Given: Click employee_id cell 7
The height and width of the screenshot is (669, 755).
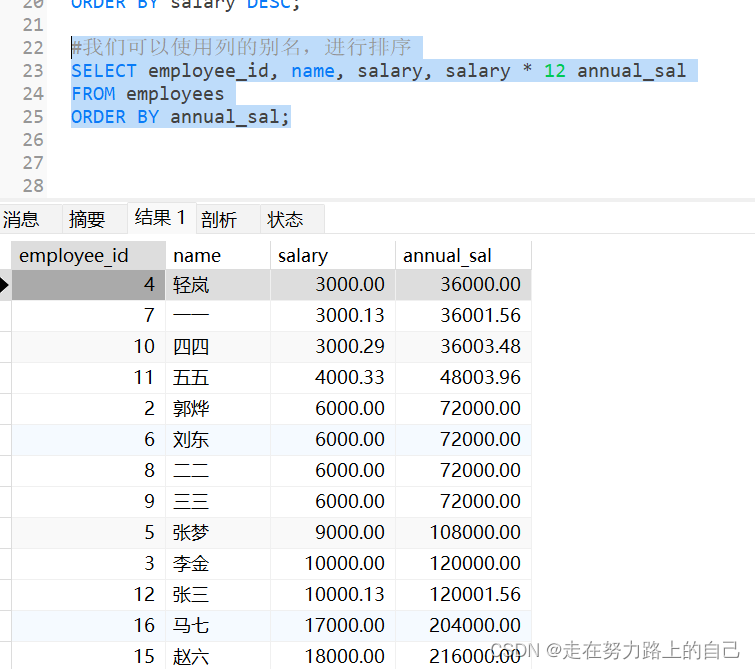Looking at the screenshot, I should [88, 315].
